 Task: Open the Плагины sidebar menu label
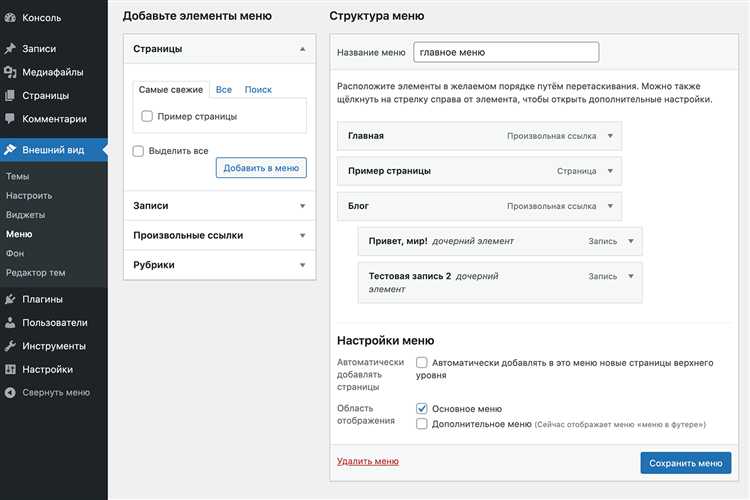point(43,299)
